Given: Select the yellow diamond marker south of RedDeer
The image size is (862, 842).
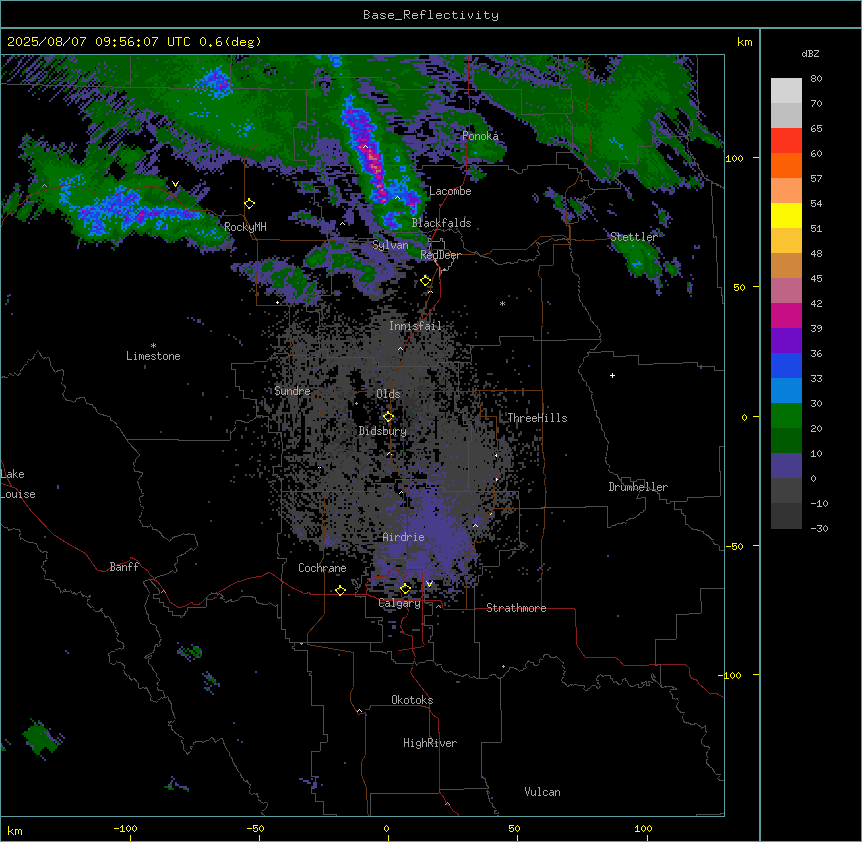Looking at the screenshot, I should pyautogui.click(x=426, y=281).
